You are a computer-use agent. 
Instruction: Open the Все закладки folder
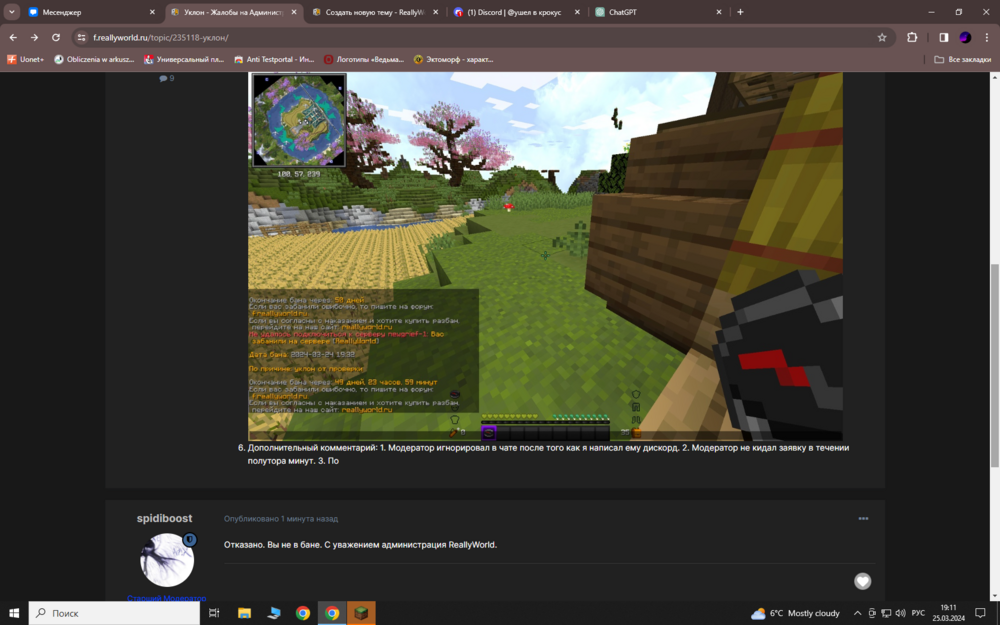coord(962,59)
